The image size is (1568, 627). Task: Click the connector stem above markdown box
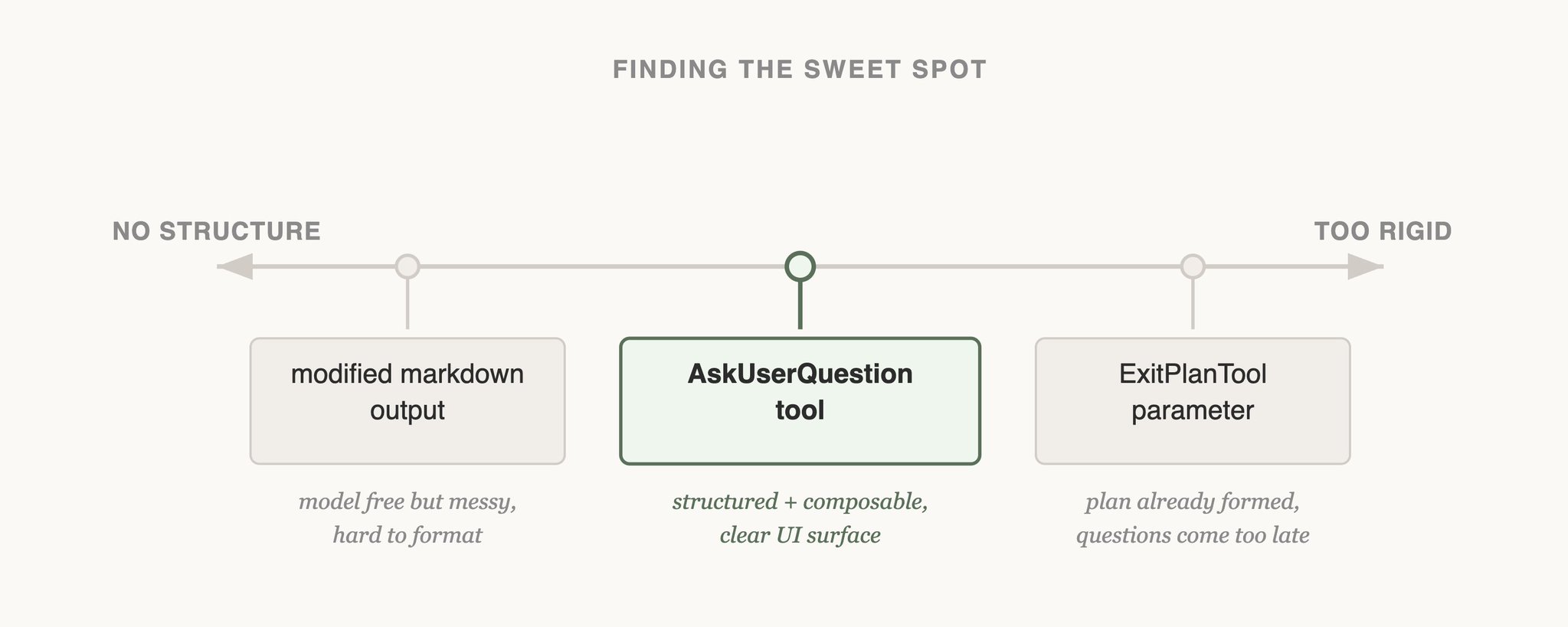(408, 305)
